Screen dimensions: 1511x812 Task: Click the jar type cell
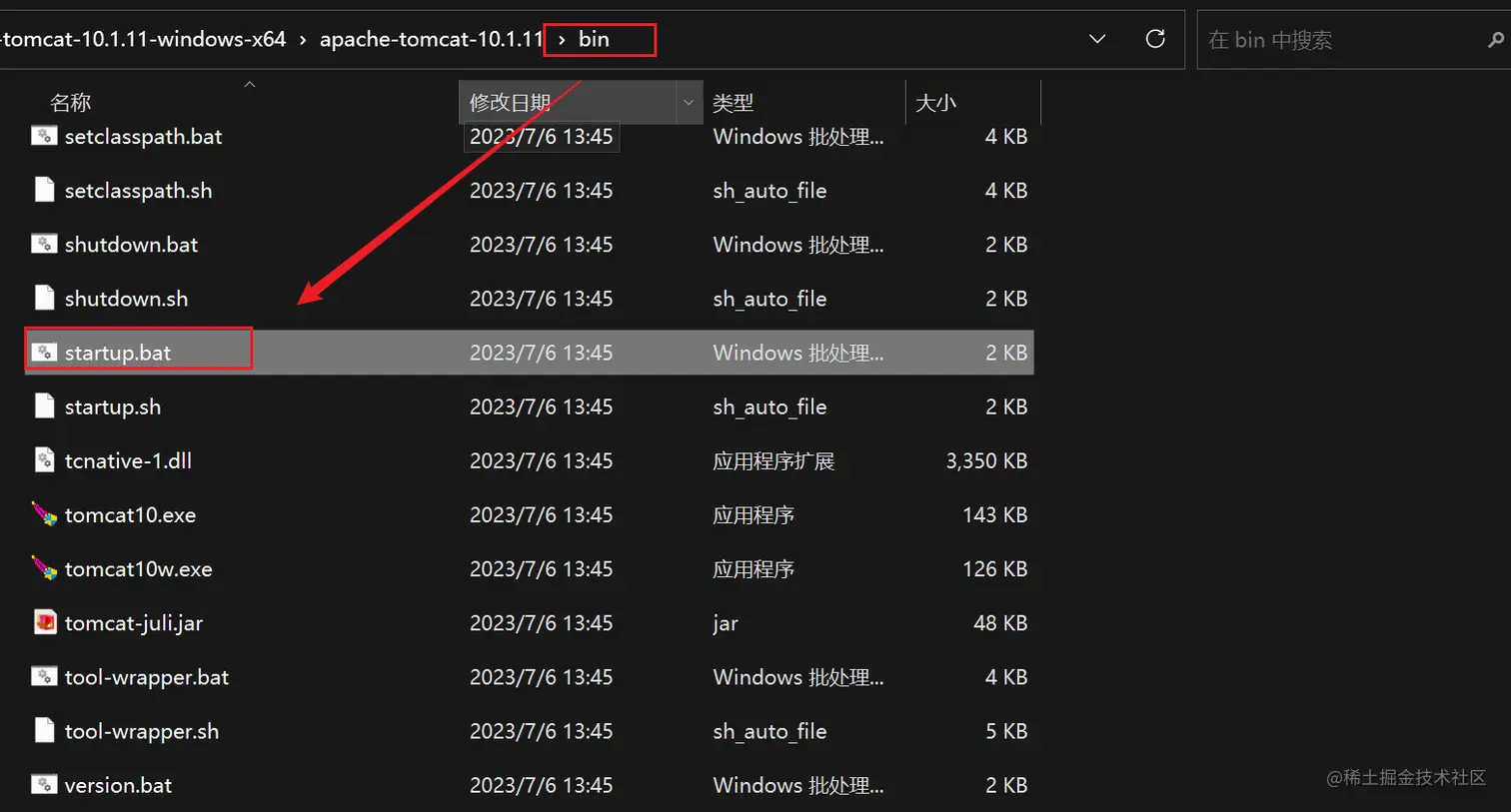726,623
